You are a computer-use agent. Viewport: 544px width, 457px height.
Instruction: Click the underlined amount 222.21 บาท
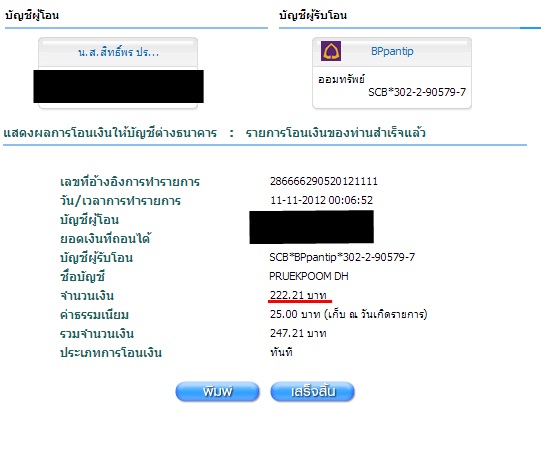coord(298,295)
